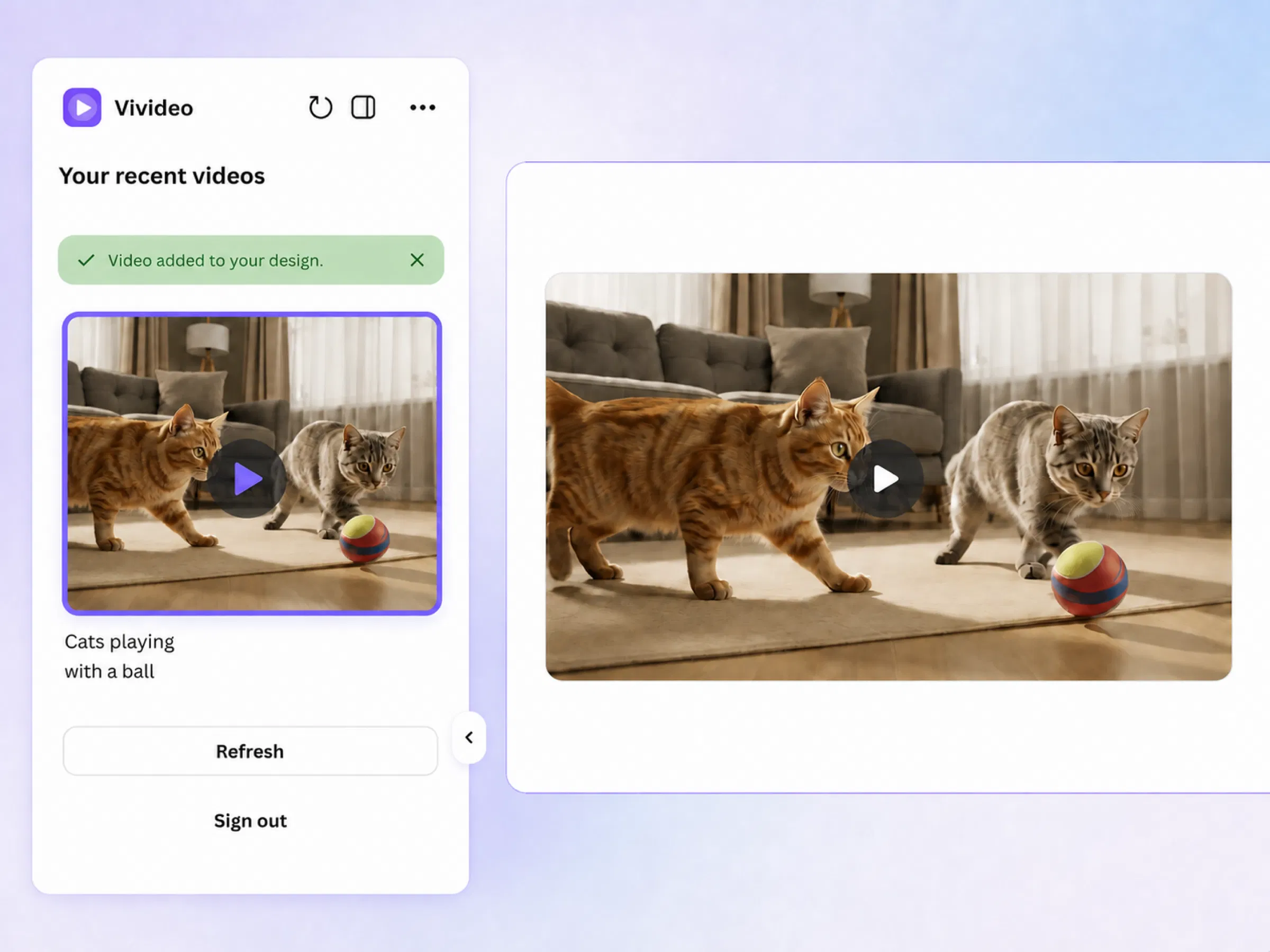This screenshot has height=952, width=1270.
Task: Toggle the side panel layout icon
Action: click(x=364, y=107)
